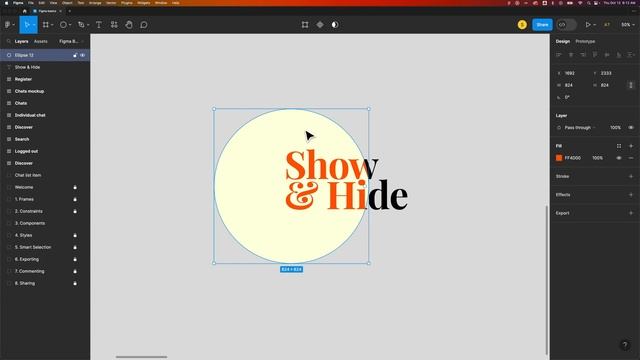Open the File menu
Screen dimensions: 640x360
click(x=31, y=3)
